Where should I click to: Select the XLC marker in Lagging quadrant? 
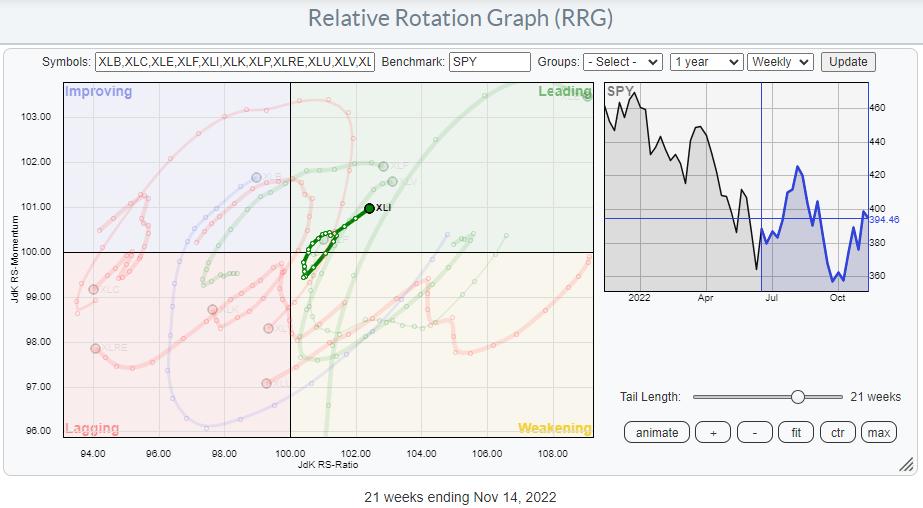click(94, 289)
